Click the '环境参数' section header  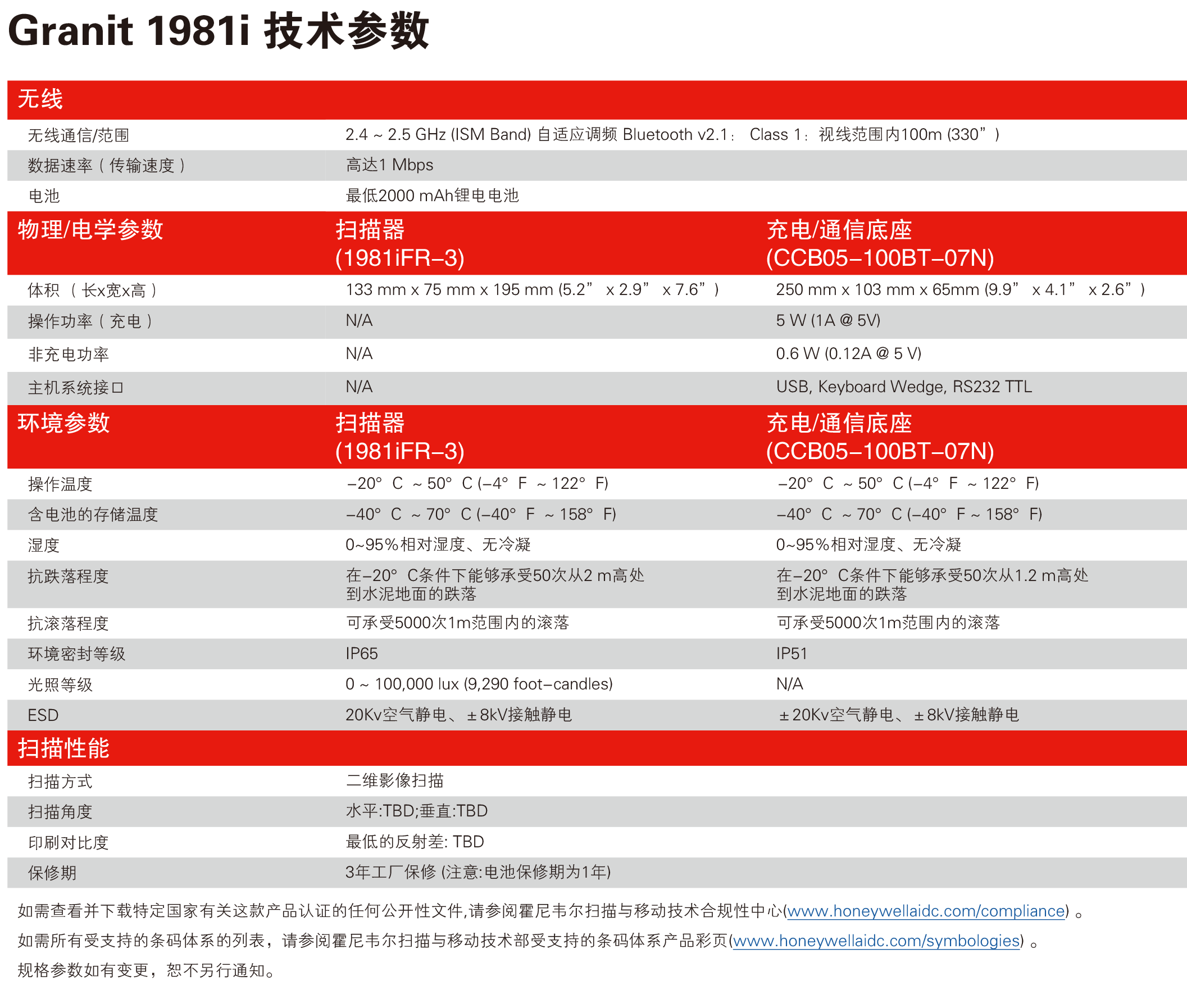coord(63,424)
